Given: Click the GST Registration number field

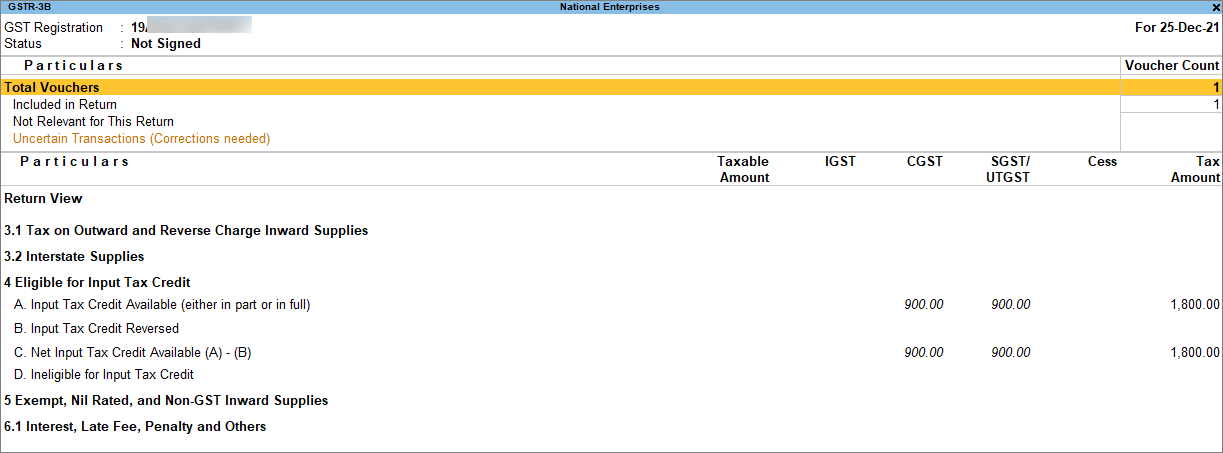Looking at the screenshot, I should tap(190, 27).
